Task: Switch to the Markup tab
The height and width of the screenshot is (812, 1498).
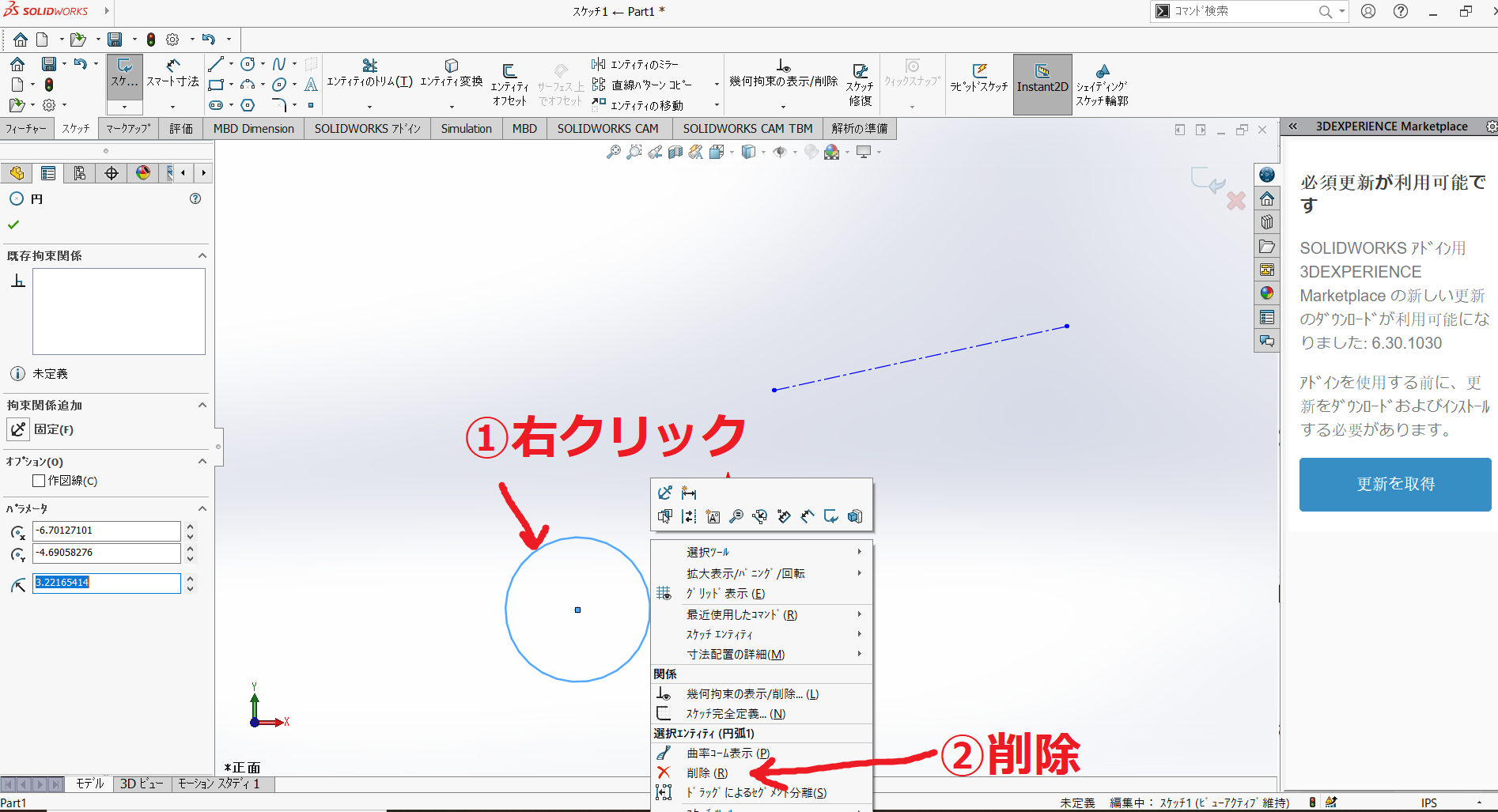Action: point(128,128)
